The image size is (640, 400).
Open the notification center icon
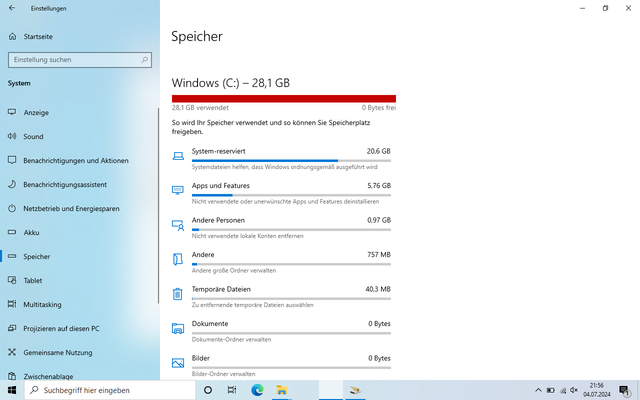tap(624, 391)
